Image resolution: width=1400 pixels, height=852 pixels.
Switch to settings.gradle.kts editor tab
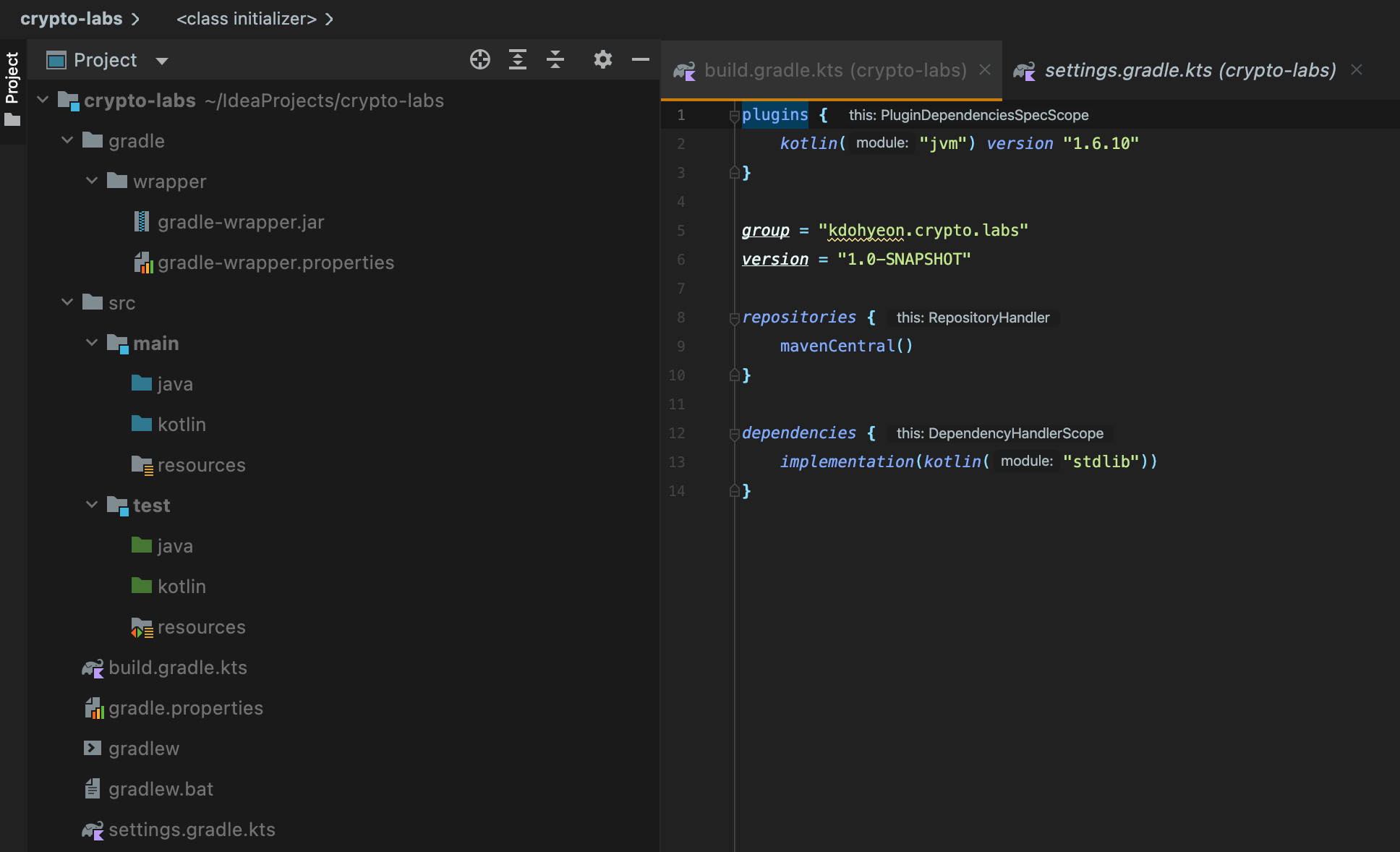(x=1190, y=70)
